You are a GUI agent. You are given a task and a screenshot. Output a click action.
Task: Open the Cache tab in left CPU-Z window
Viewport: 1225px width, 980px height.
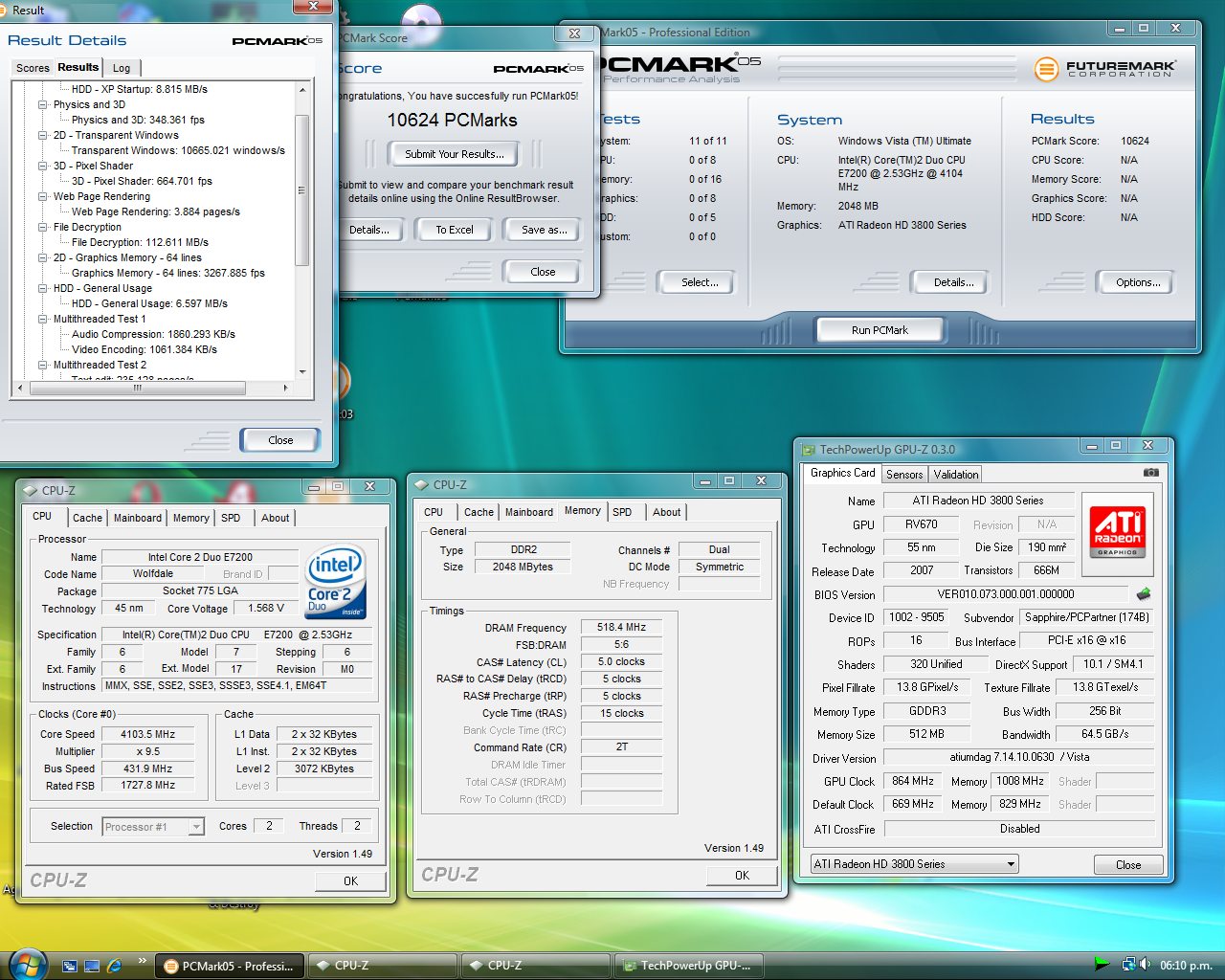87,518
